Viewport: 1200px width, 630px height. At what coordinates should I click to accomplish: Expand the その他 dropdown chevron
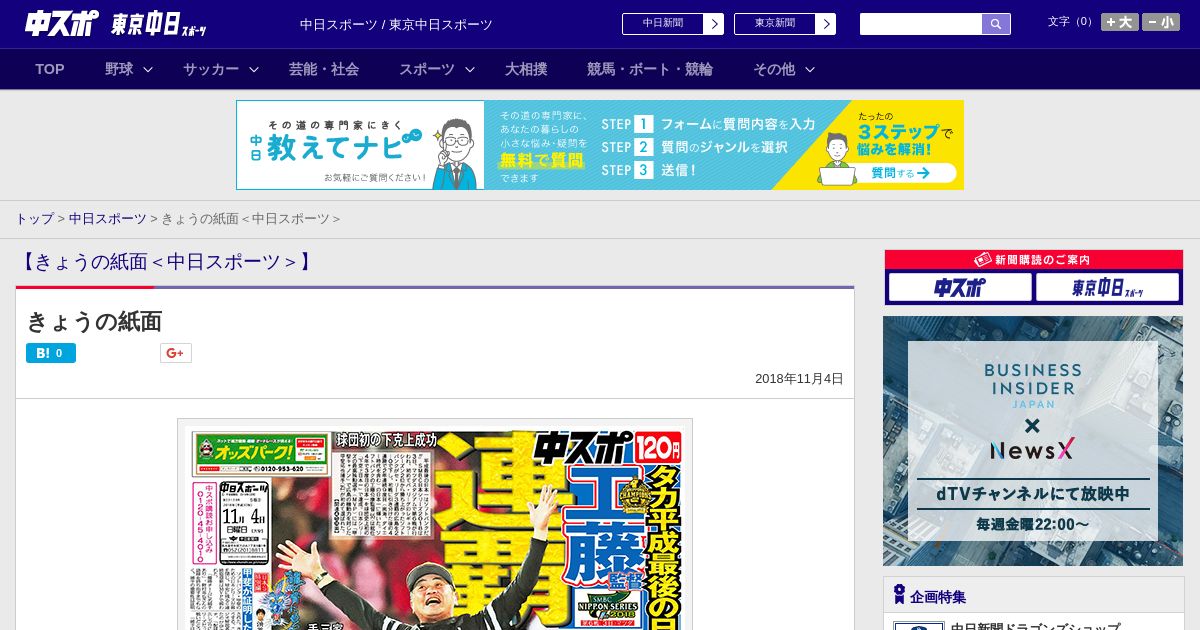click(810, 69)
